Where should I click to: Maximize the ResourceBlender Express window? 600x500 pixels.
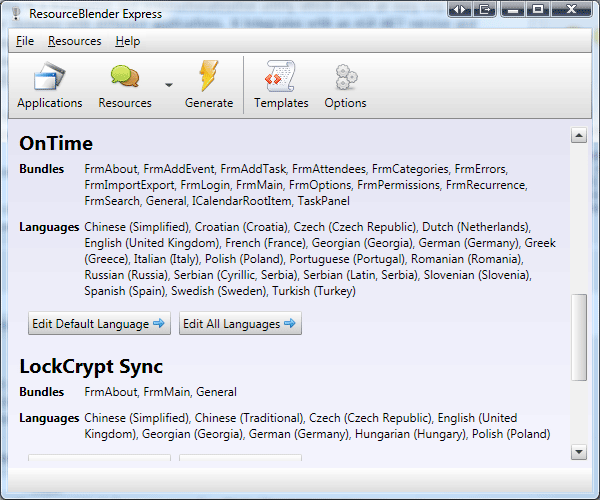(x=538, y=9)
